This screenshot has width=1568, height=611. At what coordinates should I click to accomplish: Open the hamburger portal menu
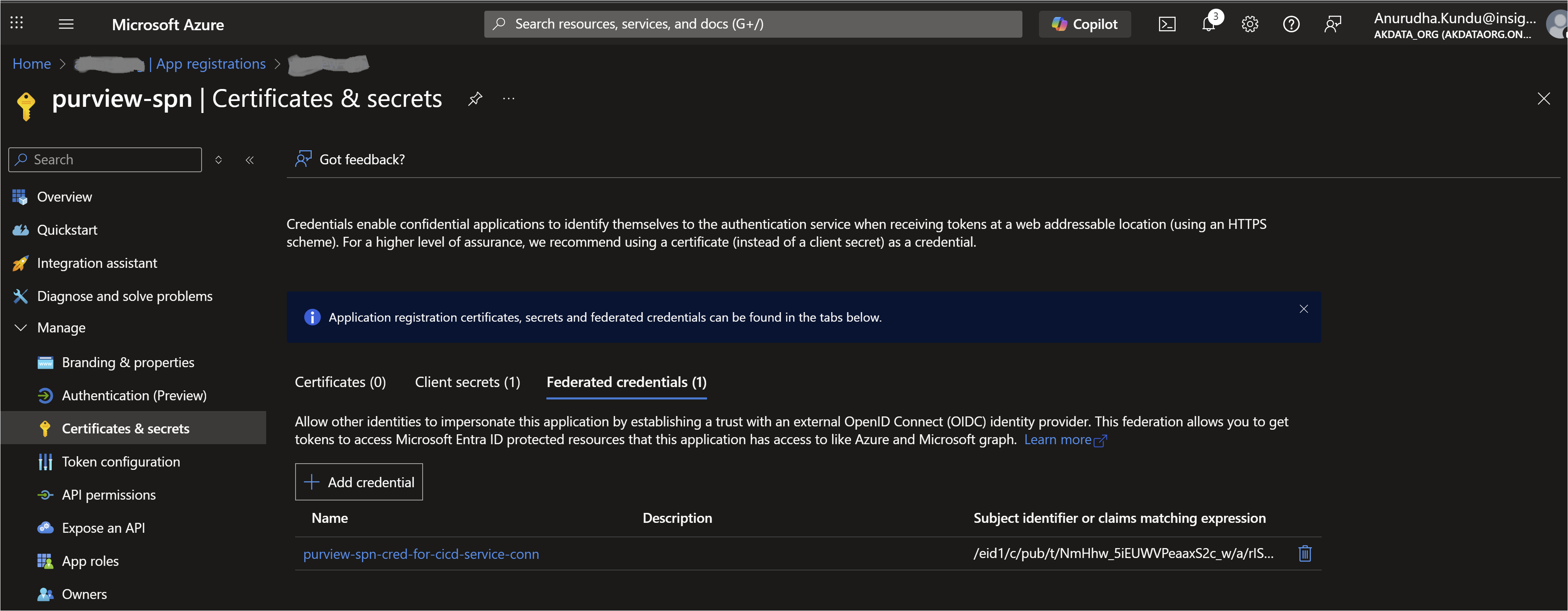pos(66,24)
